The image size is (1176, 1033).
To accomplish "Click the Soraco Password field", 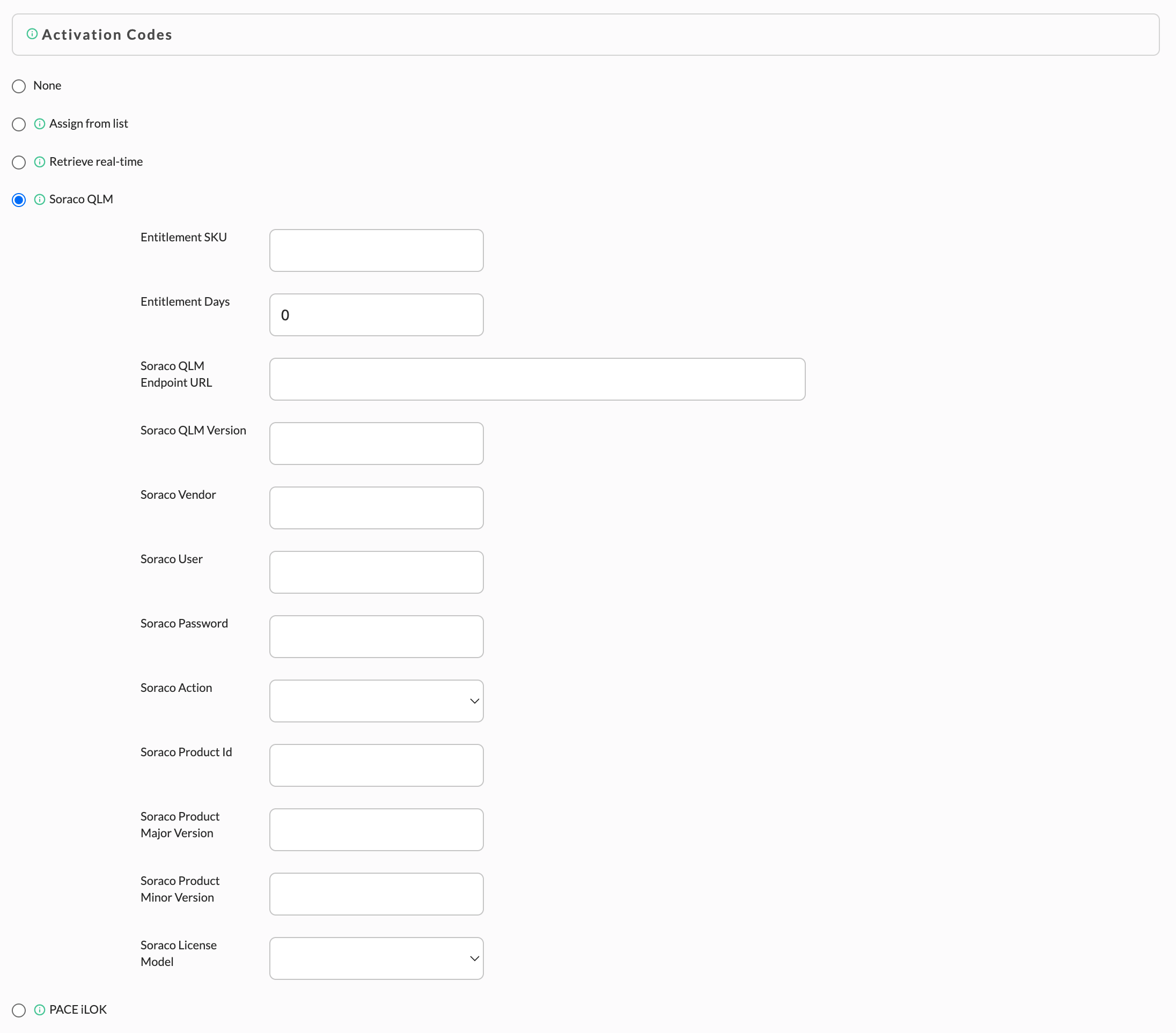I will point(376,637).
